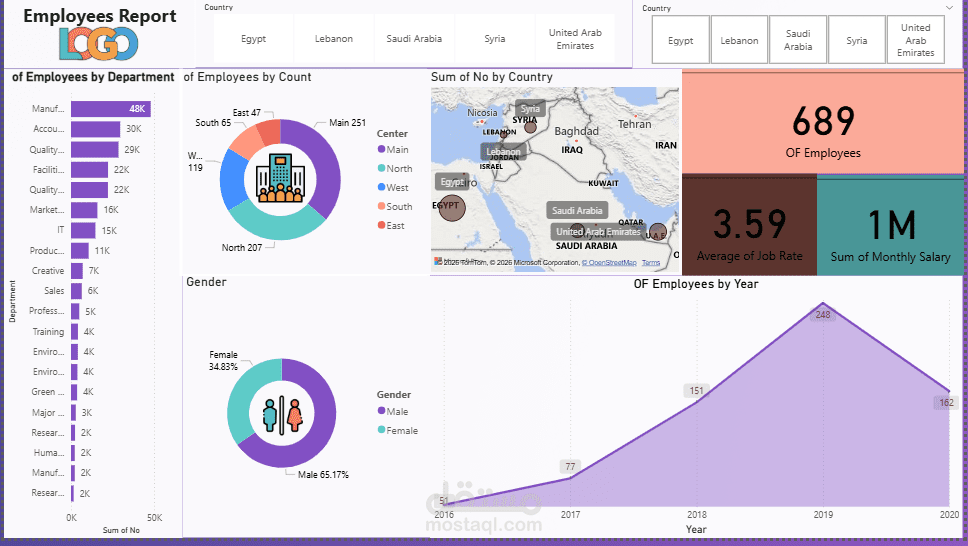
Task: Select Lebanon in the left Country slicer
Action: point(334,38)
